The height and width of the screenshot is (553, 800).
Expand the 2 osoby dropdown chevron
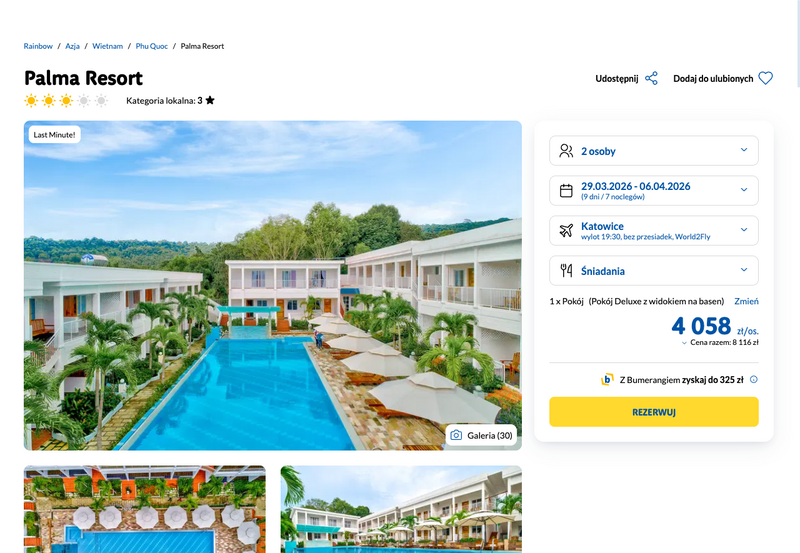(743, 149)
